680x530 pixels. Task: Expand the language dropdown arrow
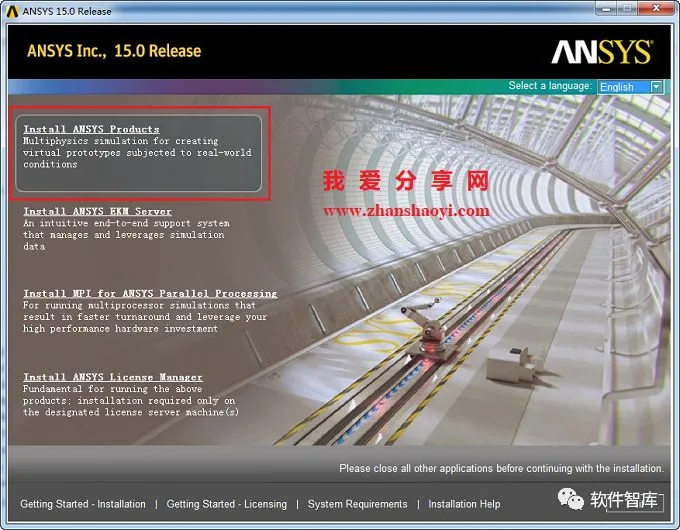[657, 87]
